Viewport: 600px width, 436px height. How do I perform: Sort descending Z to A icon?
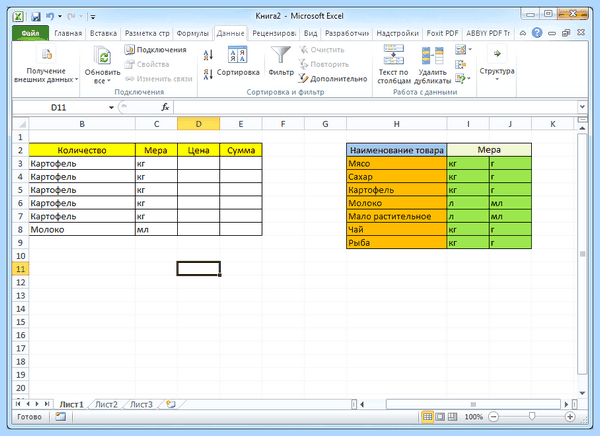(208, 74)
